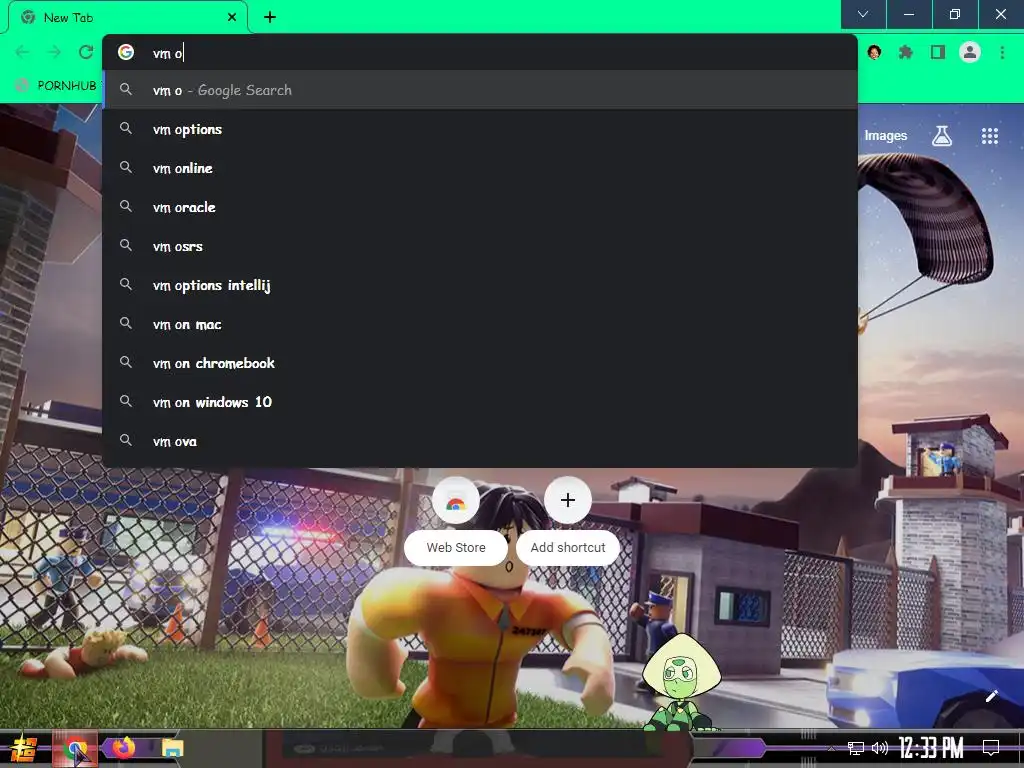Go forward with the forward arrow
Image resolution: width=1024 pixels, height=768 pixels.
click(x=54, y=52)
